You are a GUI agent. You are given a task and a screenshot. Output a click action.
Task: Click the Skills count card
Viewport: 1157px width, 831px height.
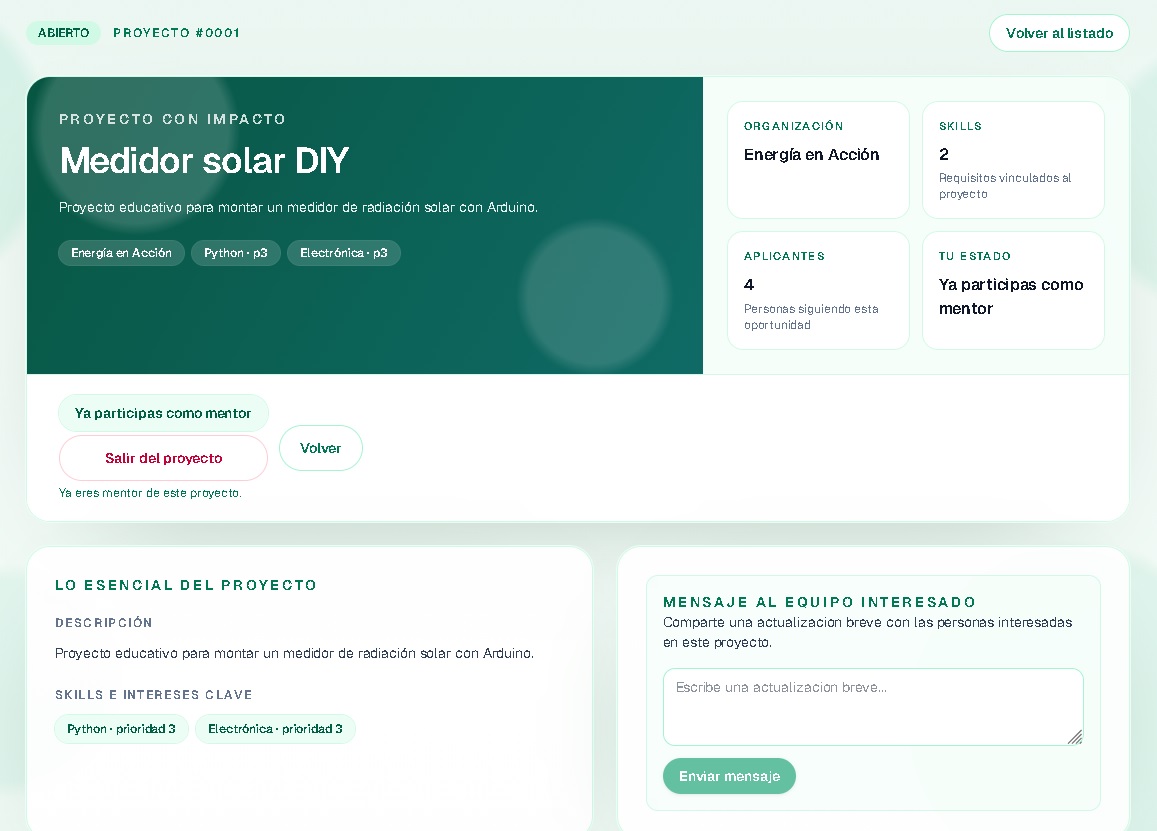[1012, 159]
